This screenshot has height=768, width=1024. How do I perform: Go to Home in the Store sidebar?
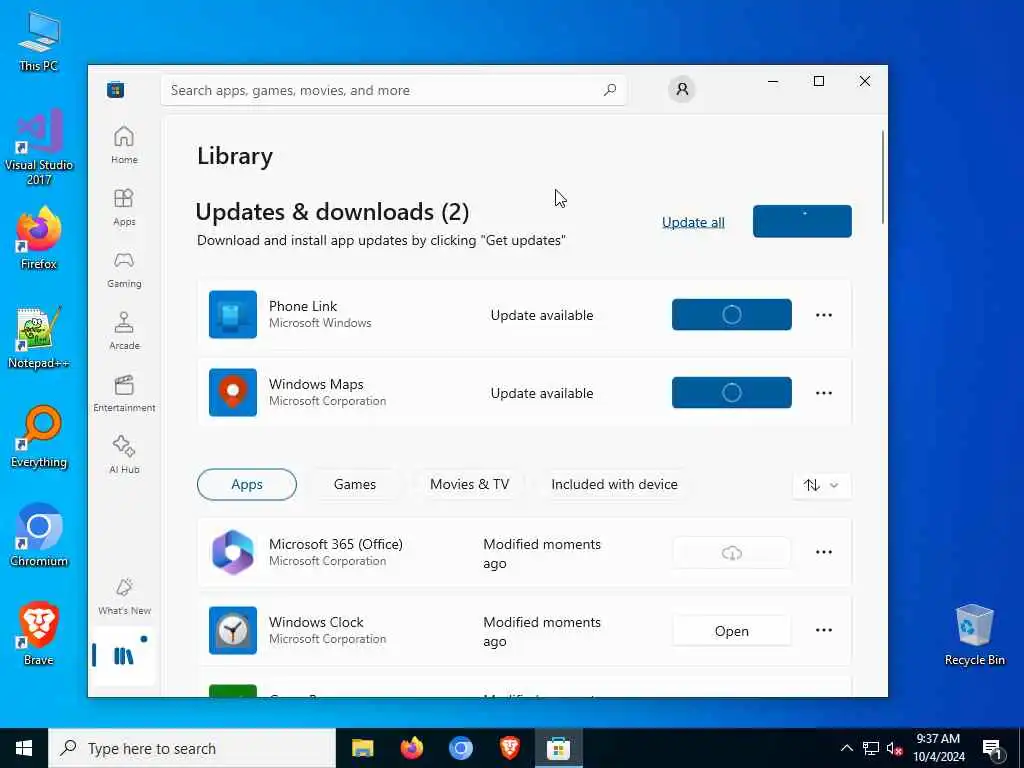[x=124, y=145]
